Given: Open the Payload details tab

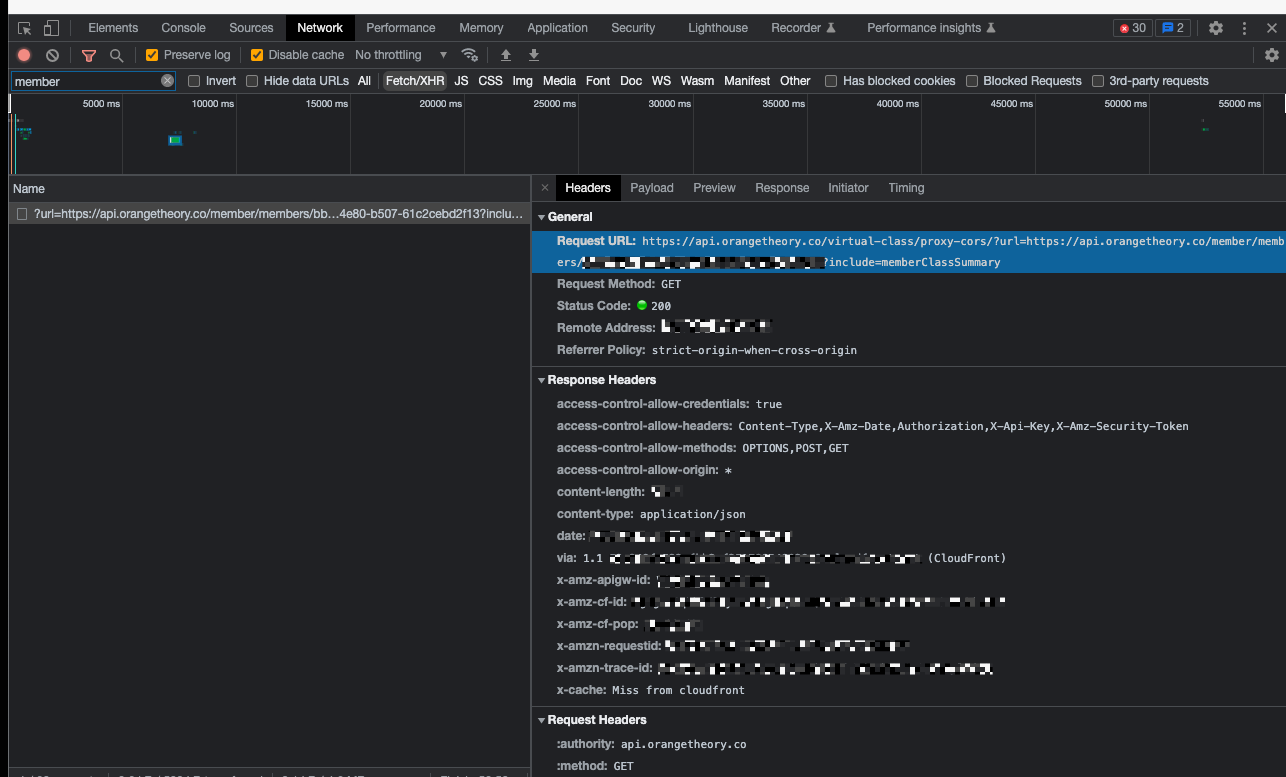Looking at the screenshot, I should [652, 188].
